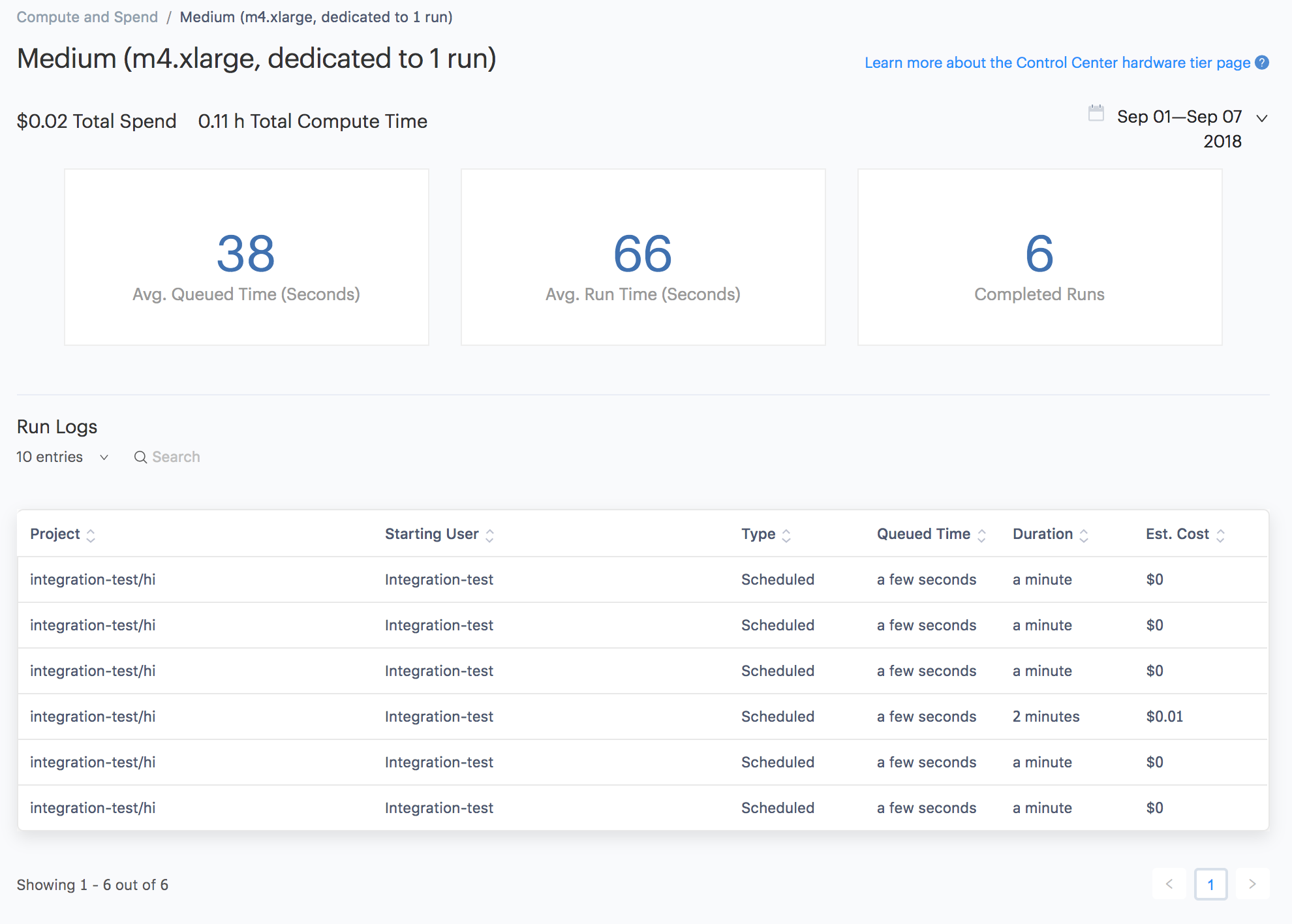Click the Run Logs heading
The width and height of the screenshot is (1292, 924).
57,427
